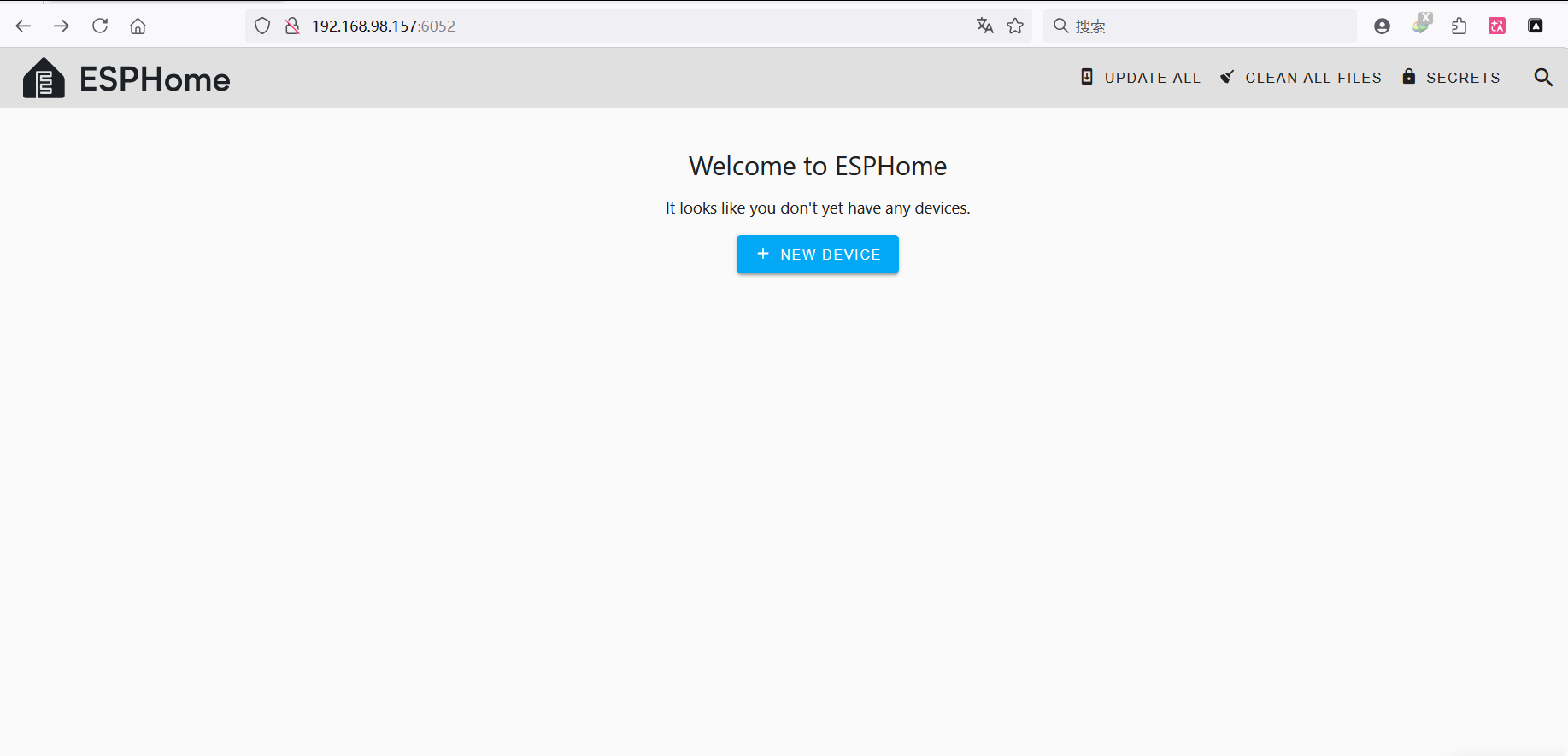
Task: Click the CLEAN ALL FILES button
Action: [x=1301, y=78]
